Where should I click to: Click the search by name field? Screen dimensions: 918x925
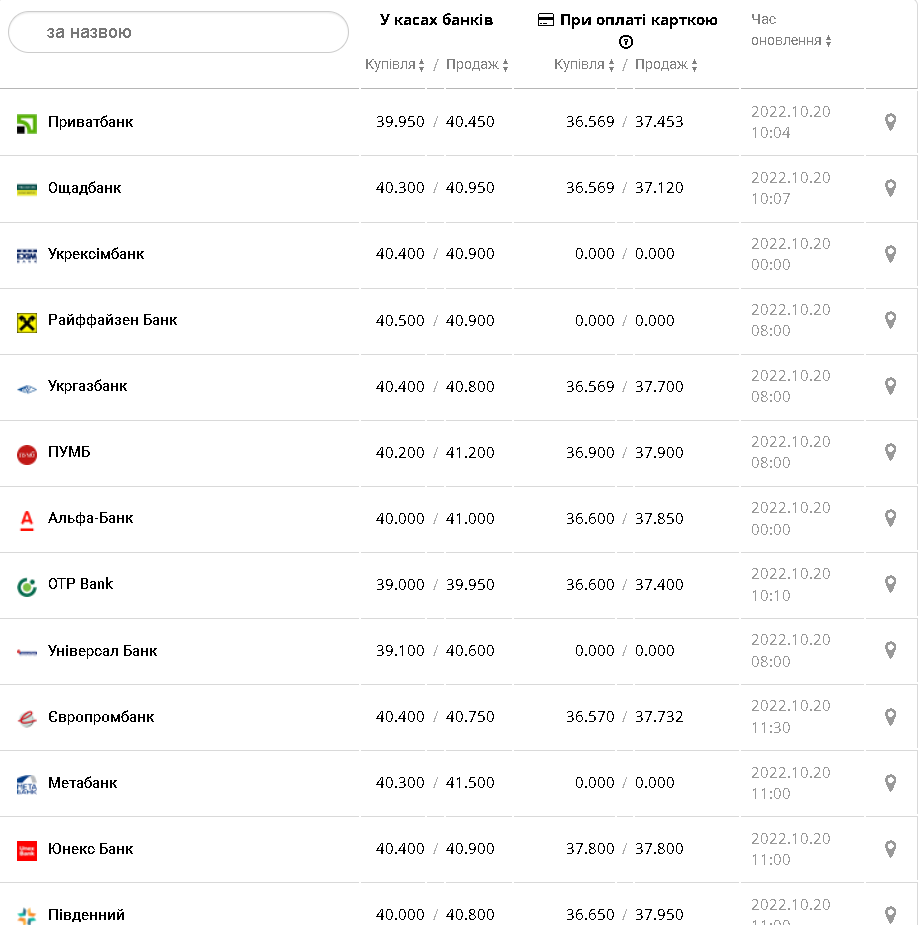coord(178,32)
